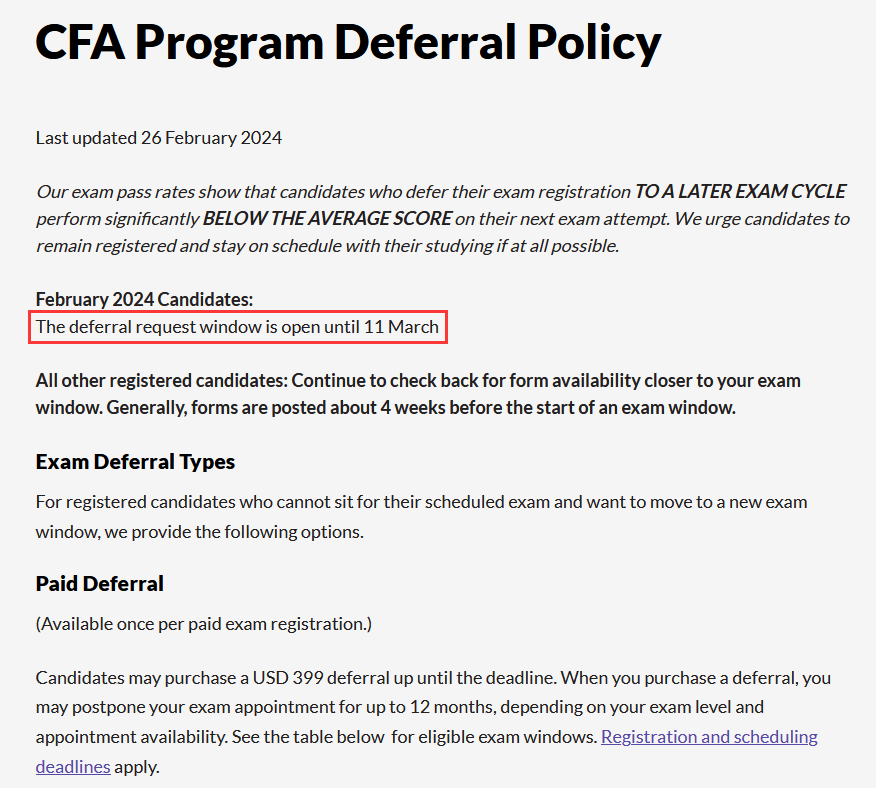This screenshot has height=788, width=876.
Task: Click the "USD 399" fee amount text
Action: pos(288,678)
